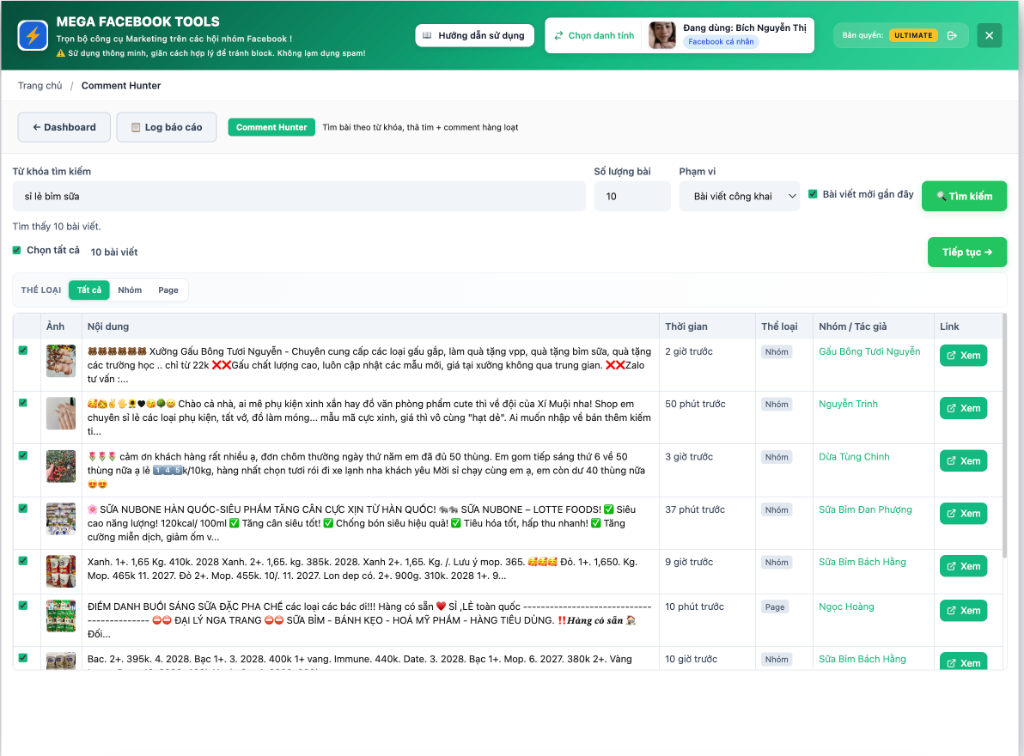Click Xem for Ngọc Hoàng post

point(963,611)
